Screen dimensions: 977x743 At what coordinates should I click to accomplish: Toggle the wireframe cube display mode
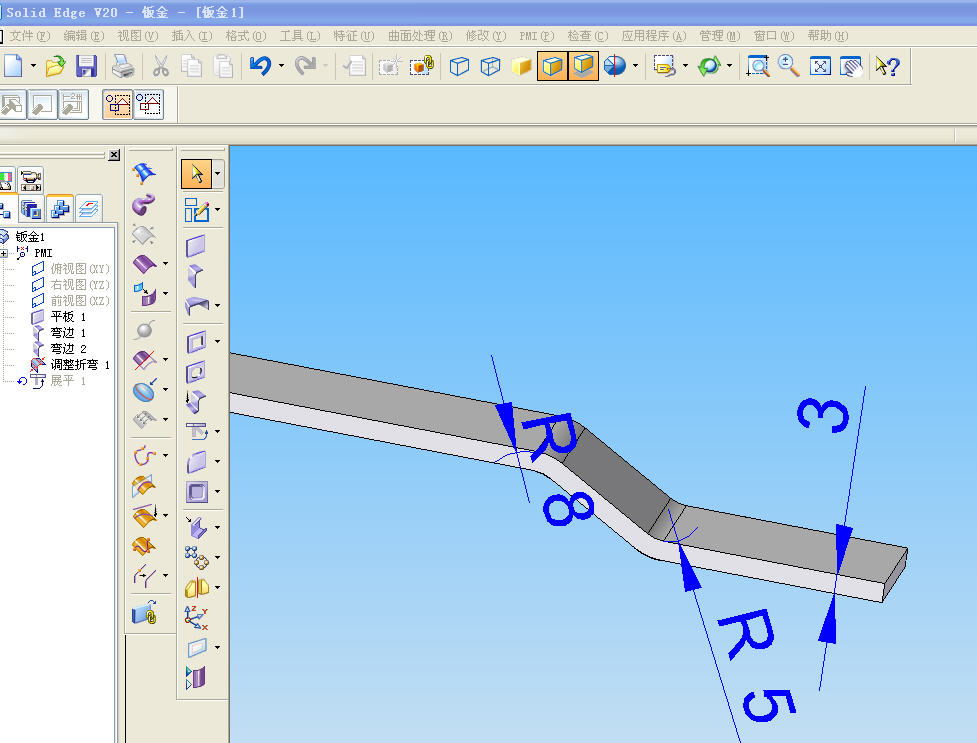pos(459,65)
